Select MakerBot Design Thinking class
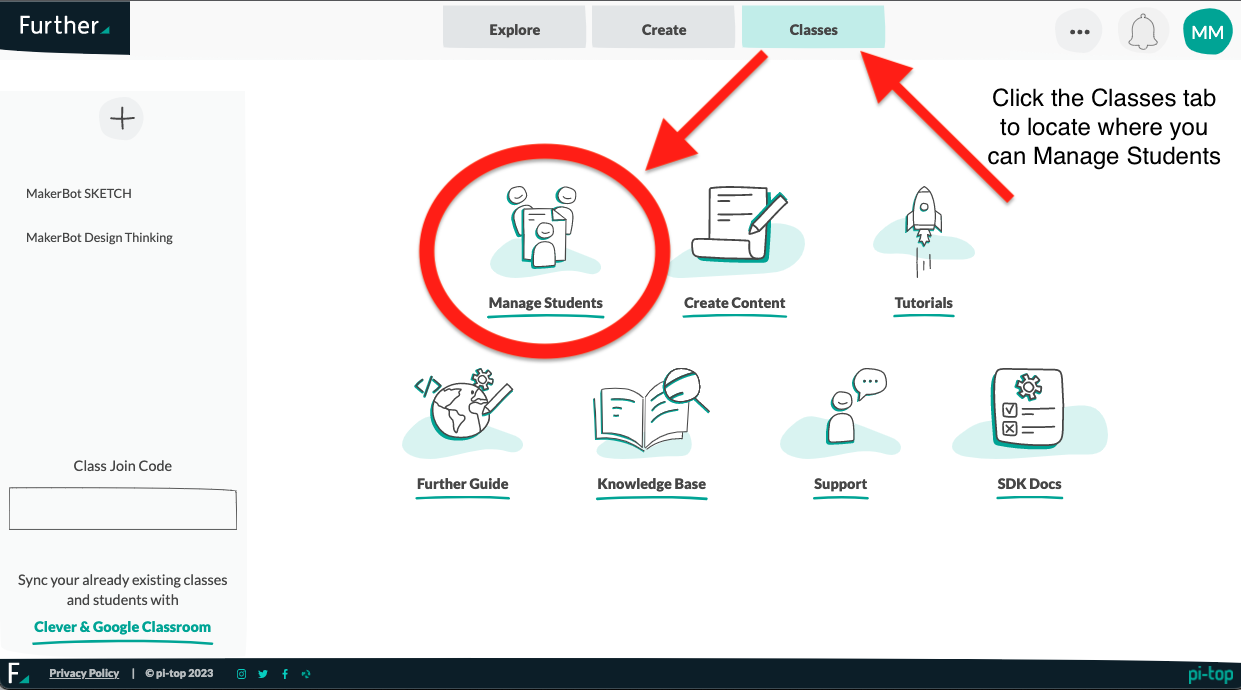This screenshot has height=690, width=1241. pyautogui.click(x=100, y=237)
